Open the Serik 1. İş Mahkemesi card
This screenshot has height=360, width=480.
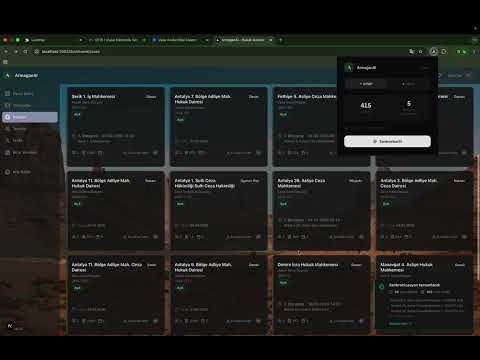tap(116, 126)
